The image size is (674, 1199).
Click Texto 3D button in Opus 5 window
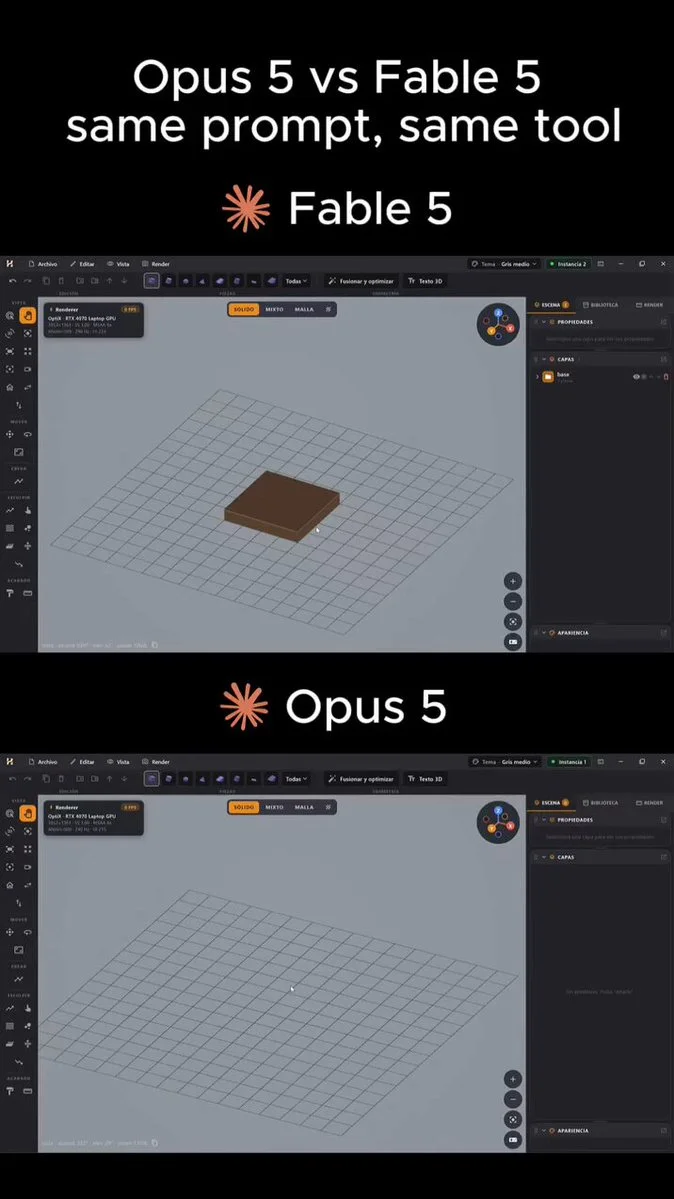[425, 778]
